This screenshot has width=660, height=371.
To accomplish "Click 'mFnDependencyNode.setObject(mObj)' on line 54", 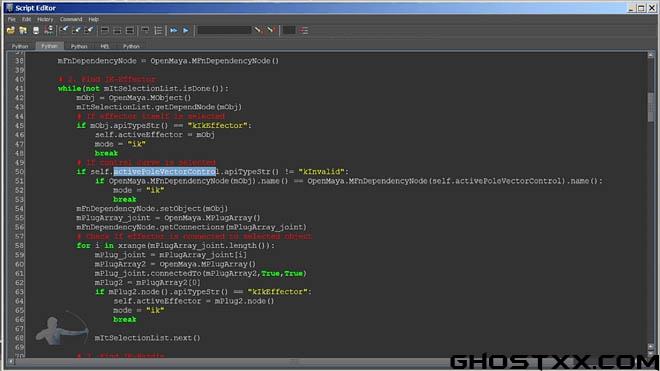I will [x=152, y=209].
